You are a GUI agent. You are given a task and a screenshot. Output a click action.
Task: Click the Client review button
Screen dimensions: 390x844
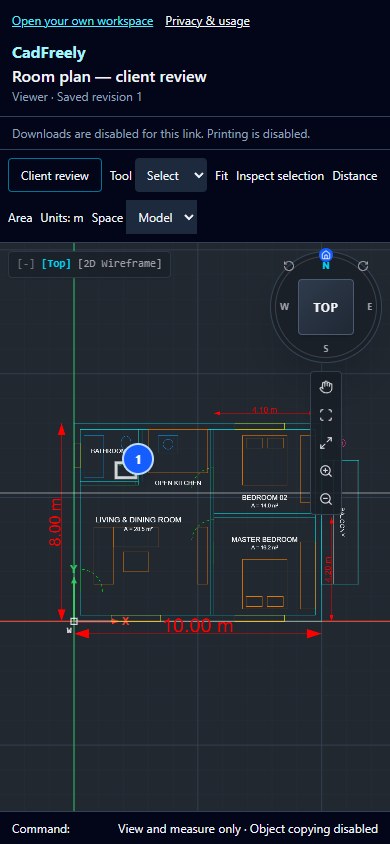(x=55, y=175)
